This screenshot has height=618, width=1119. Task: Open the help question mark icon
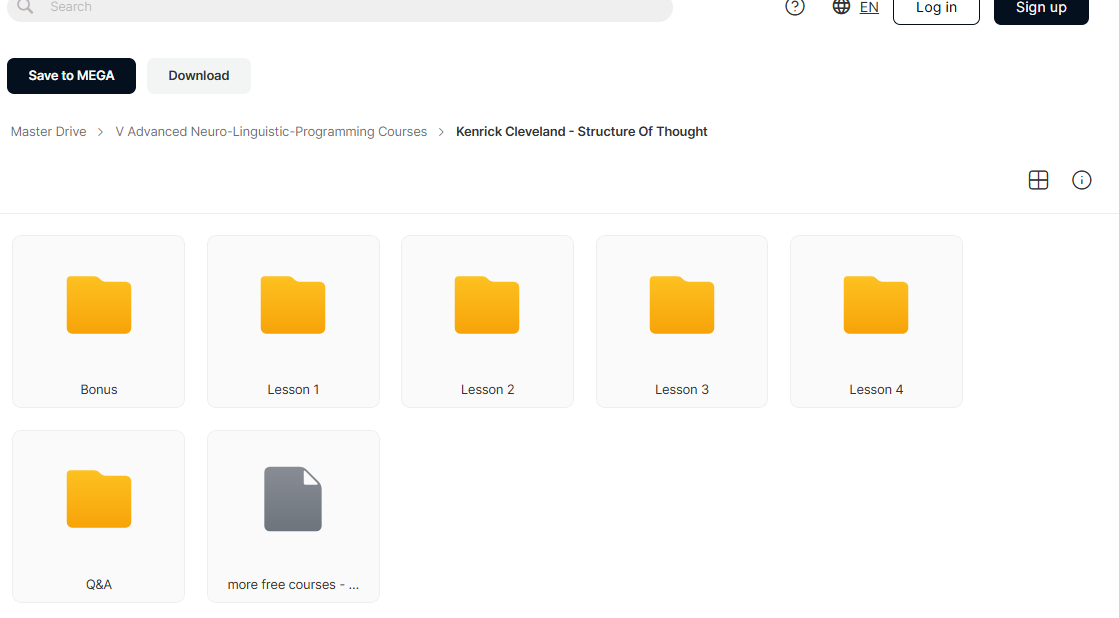794,7
